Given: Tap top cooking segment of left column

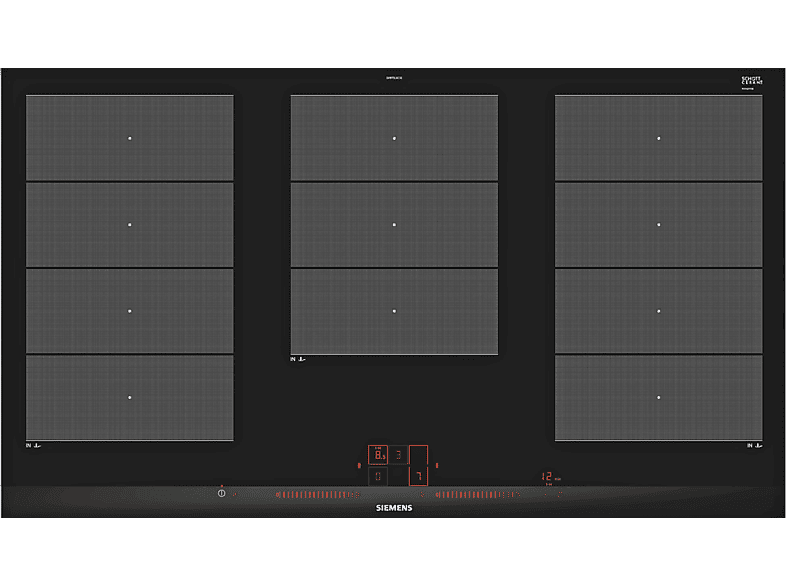Looking at the screenshot, I should (130, 138).
